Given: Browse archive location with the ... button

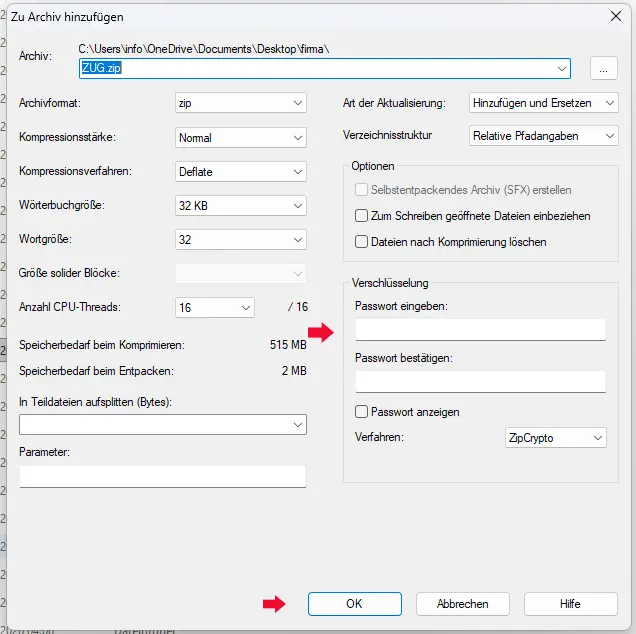Looking at the screenshot, I should tap(604, 68).
